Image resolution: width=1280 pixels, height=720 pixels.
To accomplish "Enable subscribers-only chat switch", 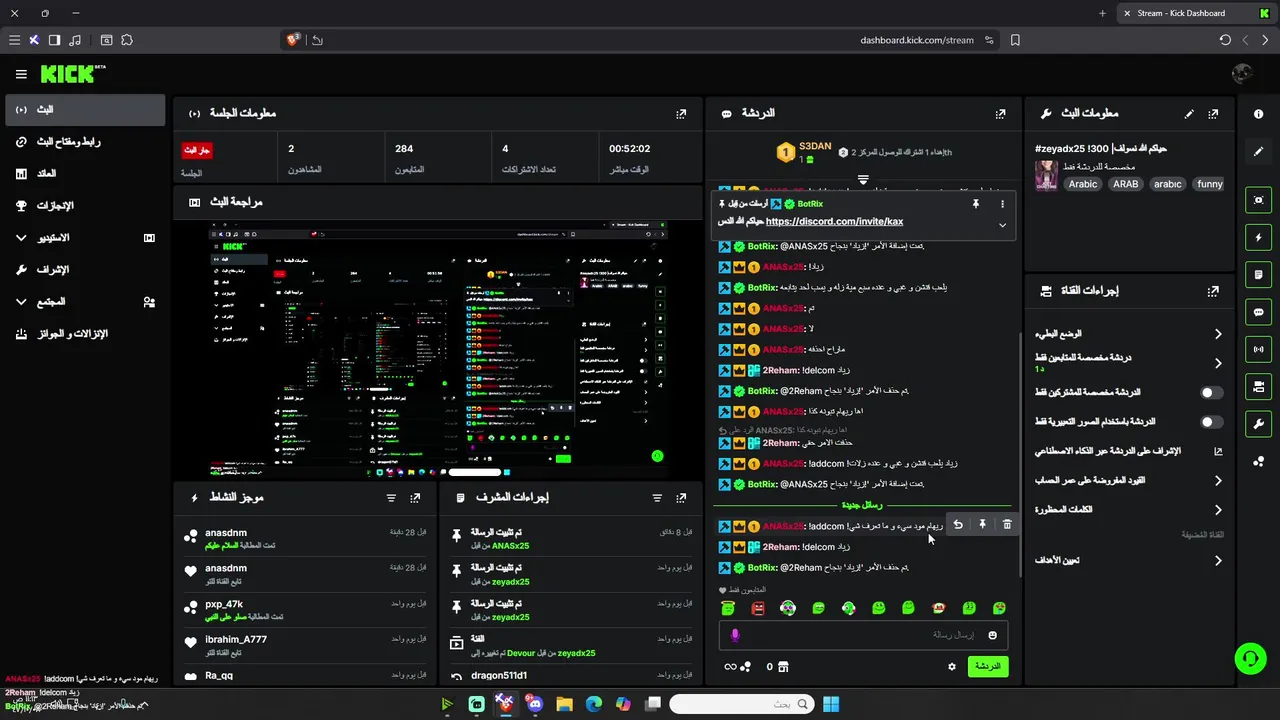I will click(1211, 393).
